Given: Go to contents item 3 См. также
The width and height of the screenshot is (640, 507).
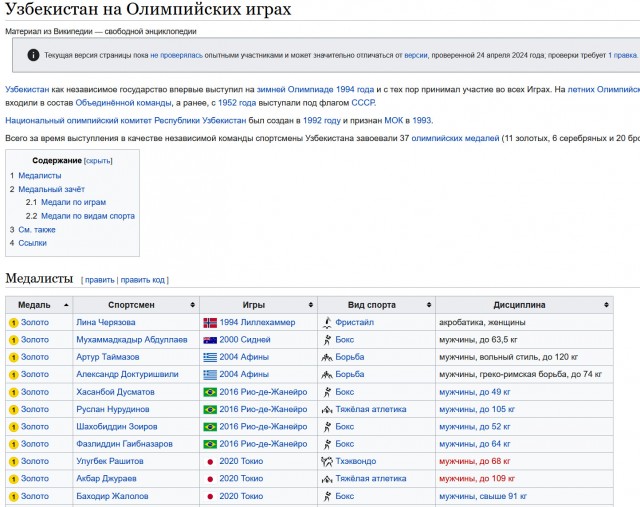Looking at the screenshot, I should pos(37,230).
